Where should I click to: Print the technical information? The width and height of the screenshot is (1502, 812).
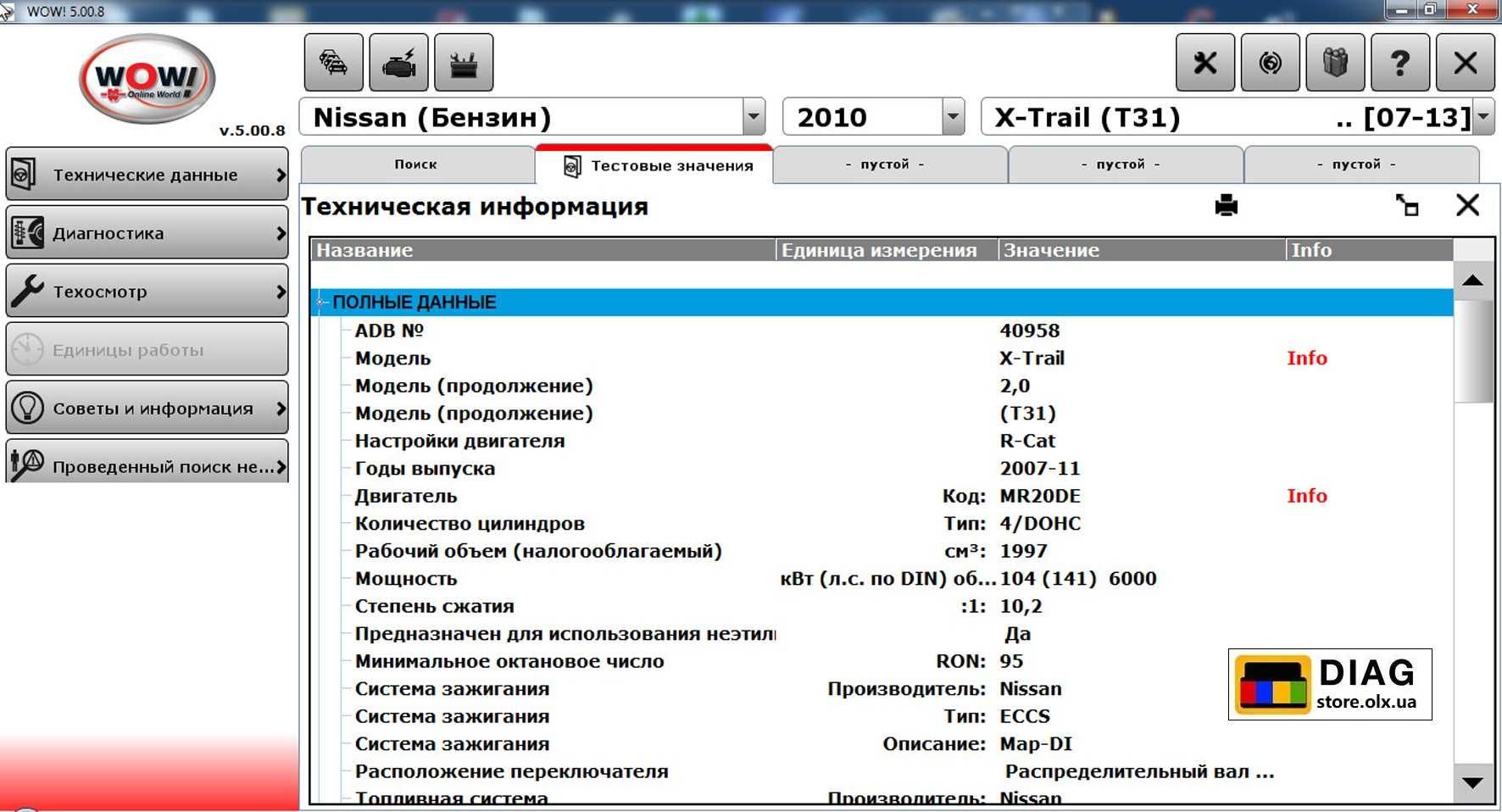pyautogui.click(x=1227, y=205)
